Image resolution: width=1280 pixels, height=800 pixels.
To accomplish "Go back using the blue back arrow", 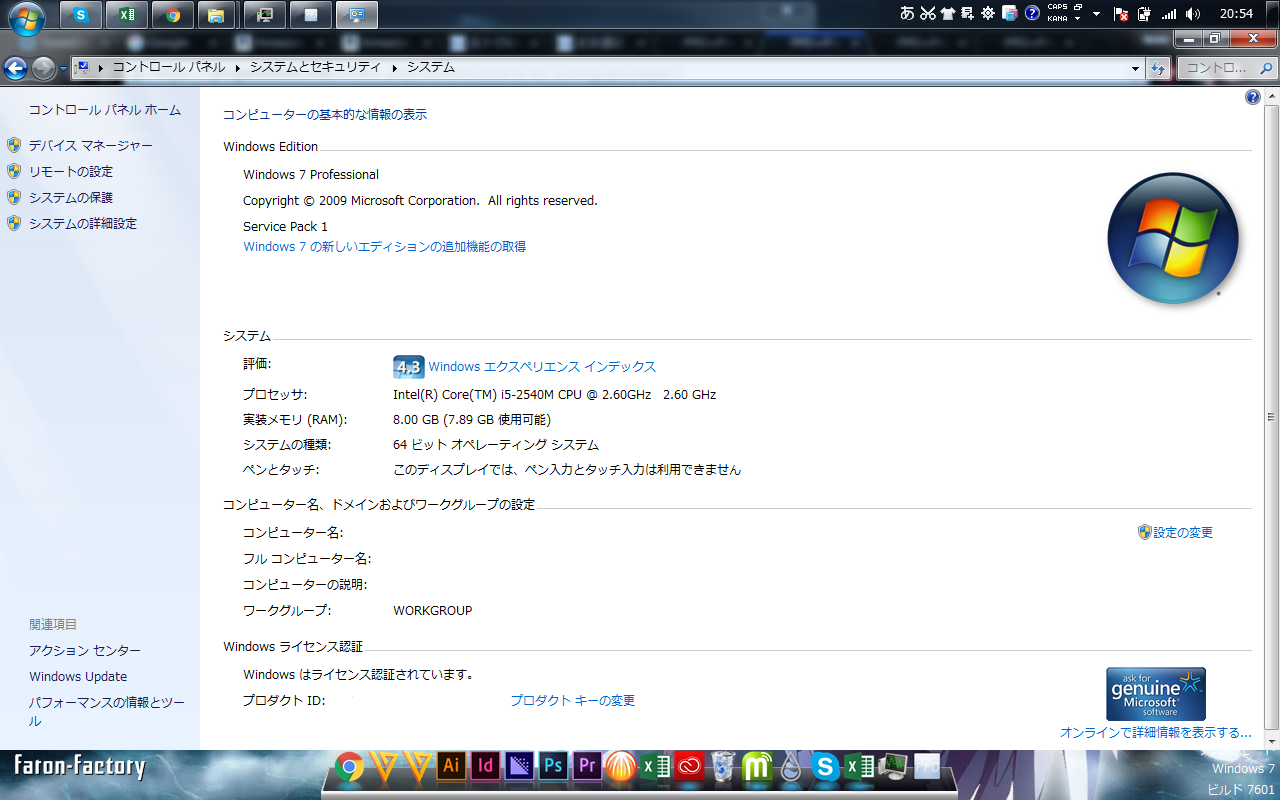I will click(15, 68).
